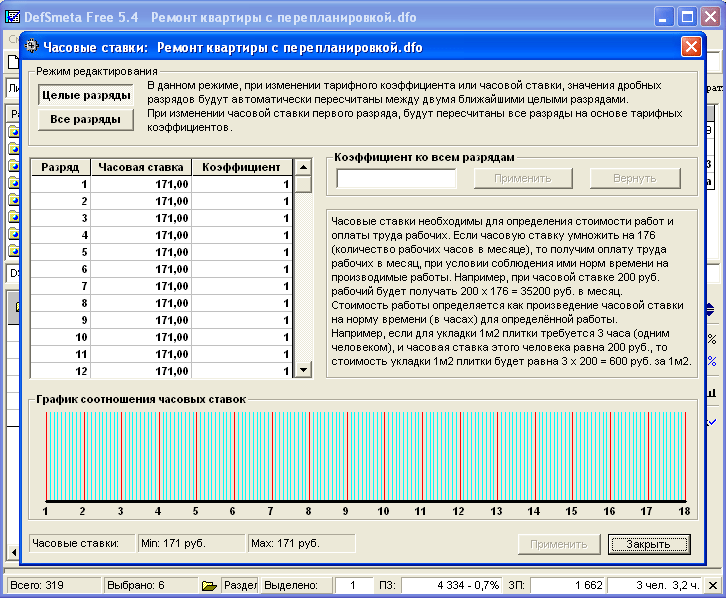Click the "Разряд" column header

tap(61, 167)
